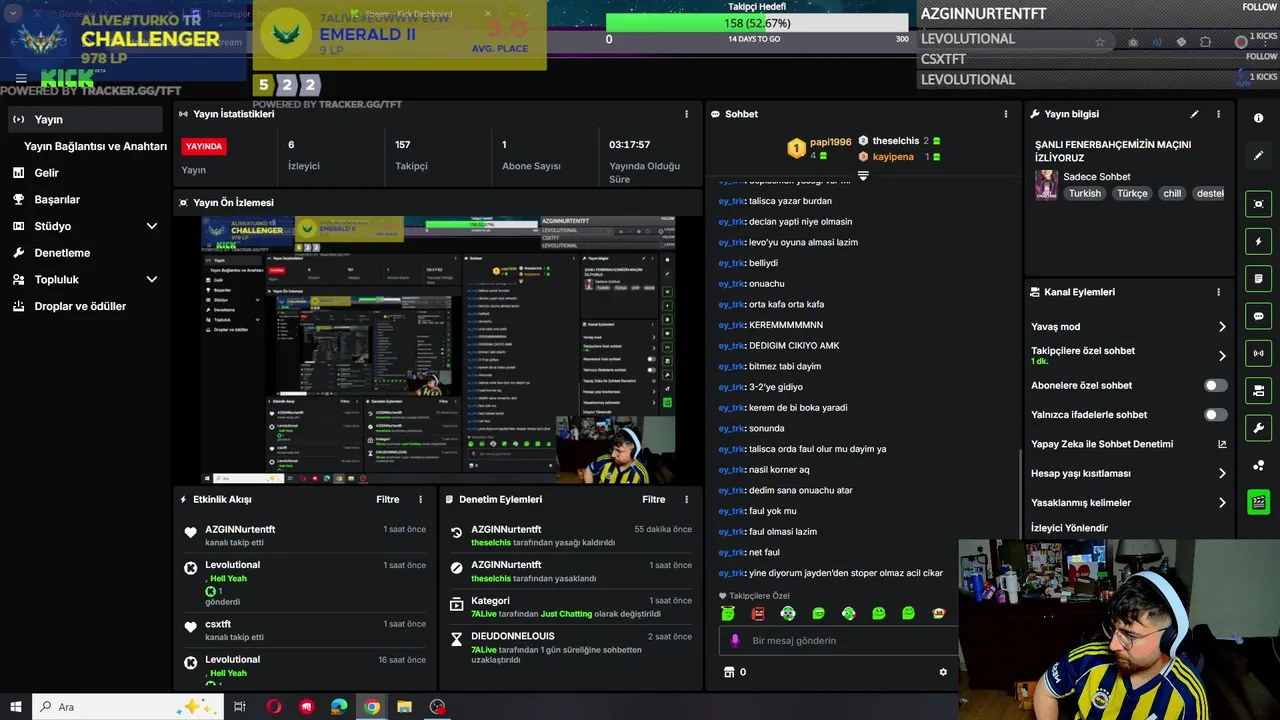The width and height of the screenshot is (1280, 720).
Task: Click the chat bubble icon in right toolbar
Action: pyautogui.click(x=1258, y=316)
